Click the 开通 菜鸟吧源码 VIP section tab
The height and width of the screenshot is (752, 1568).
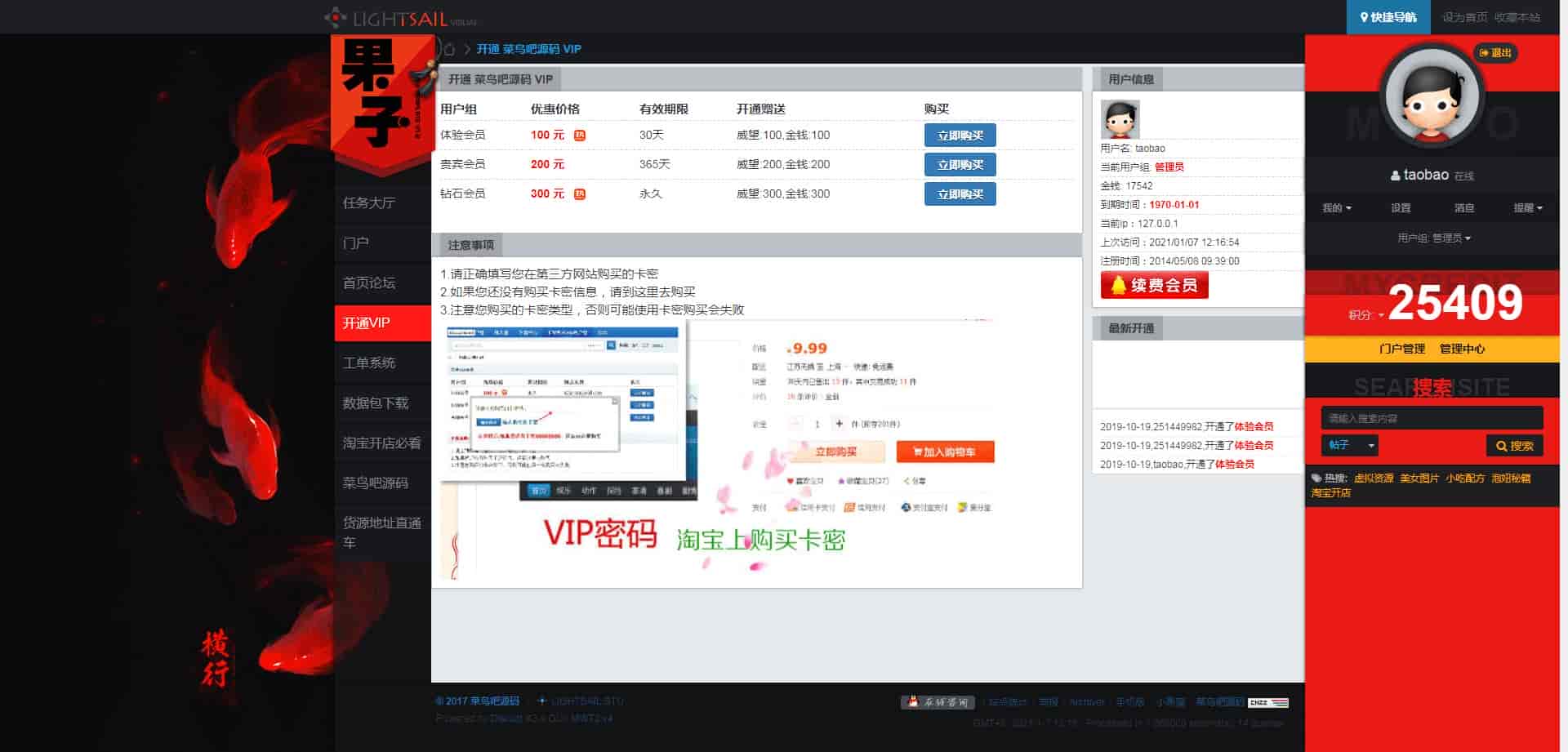[500, 79]
